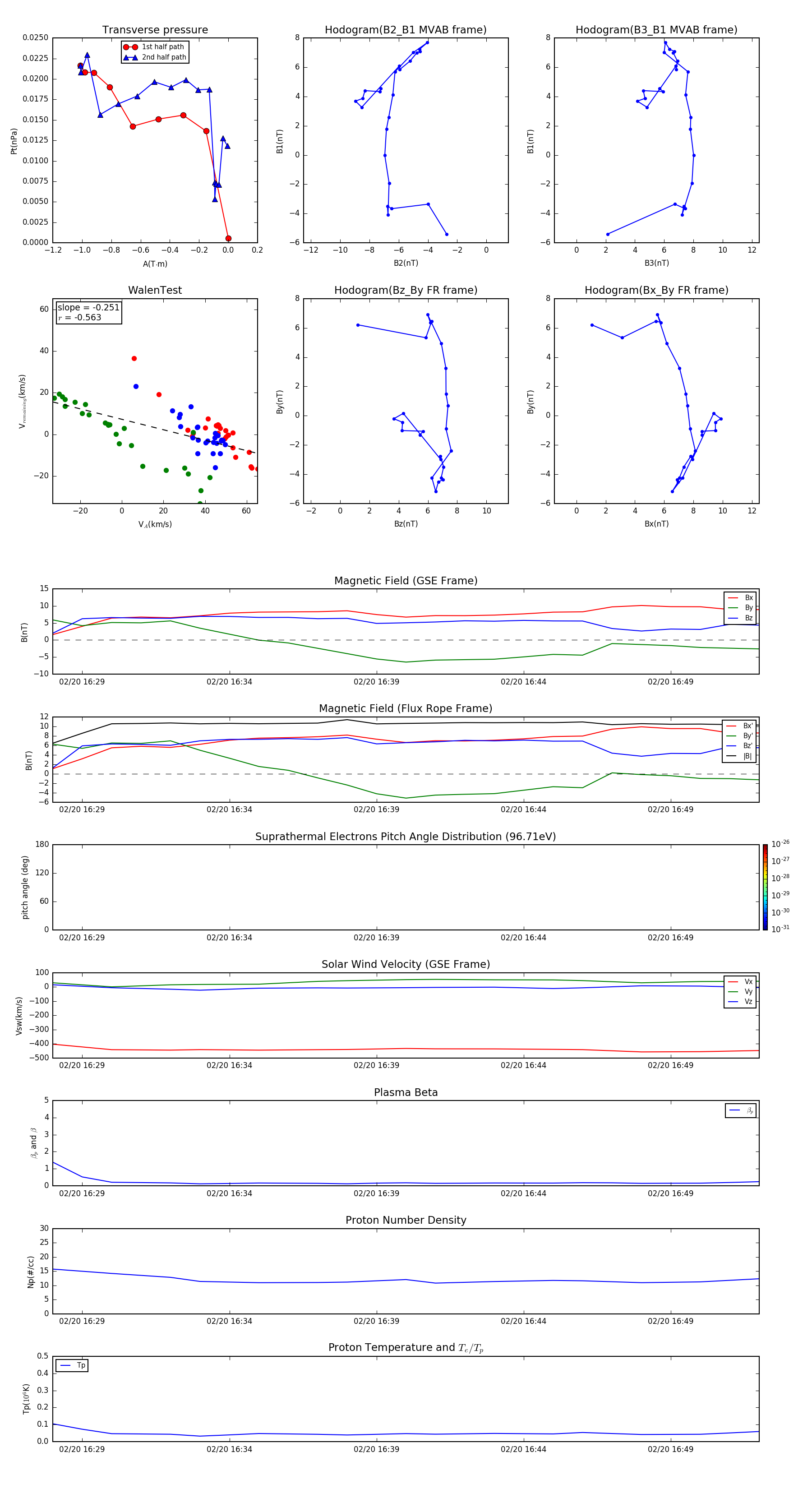812x1489 pixels.
Task: Click the "Hodogram(B2_B1 MVAB frame)" title
Action: pos(406,30)
